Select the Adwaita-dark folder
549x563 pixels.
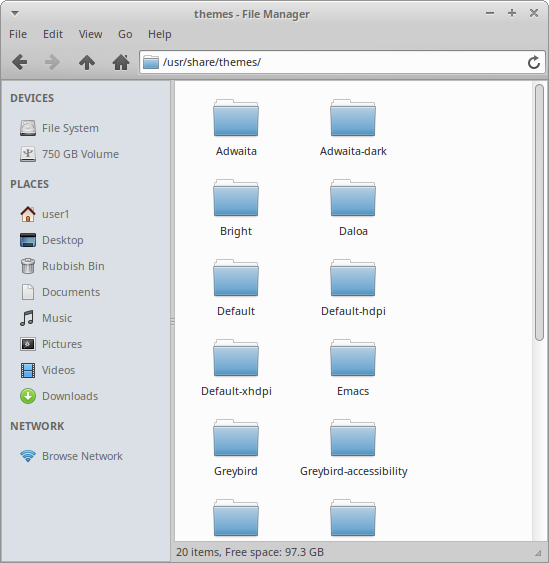353,128
